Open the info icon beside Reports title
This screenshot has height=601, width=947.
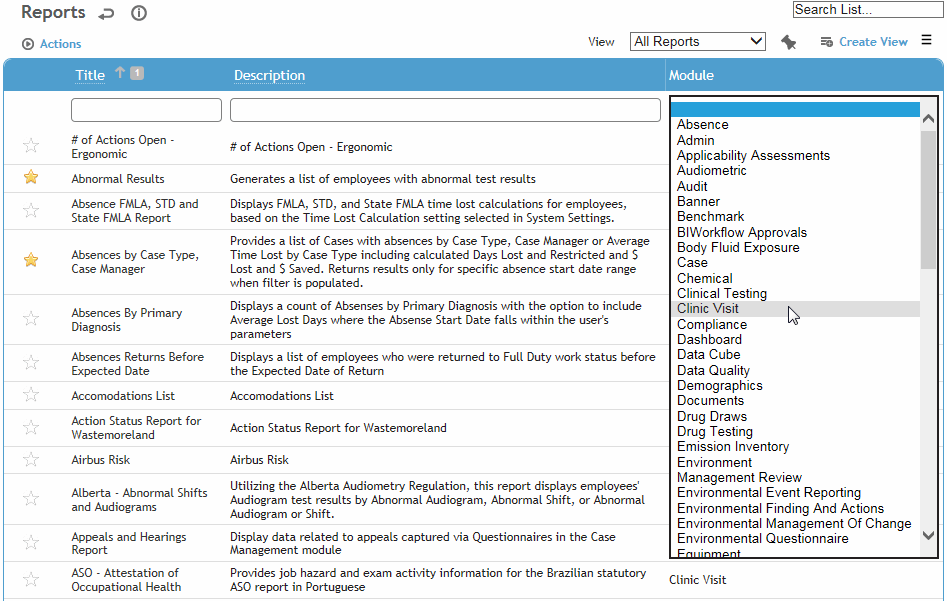click(139, 13)
